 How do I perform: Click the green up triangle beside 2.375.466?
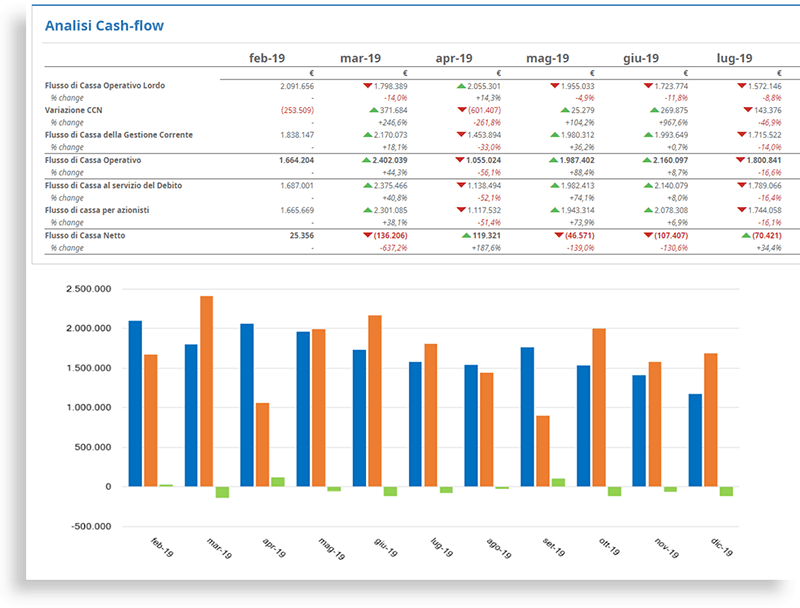367,185
